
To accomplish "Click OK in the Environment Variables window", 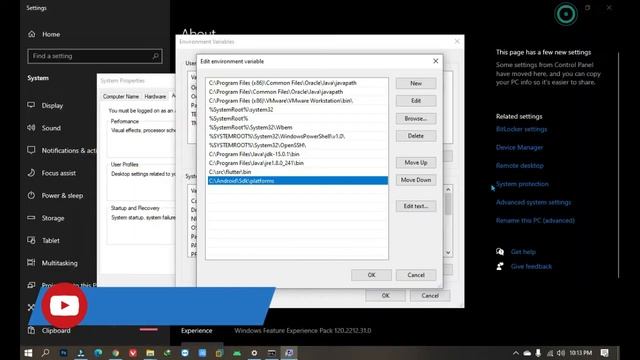I will (385, 296).
